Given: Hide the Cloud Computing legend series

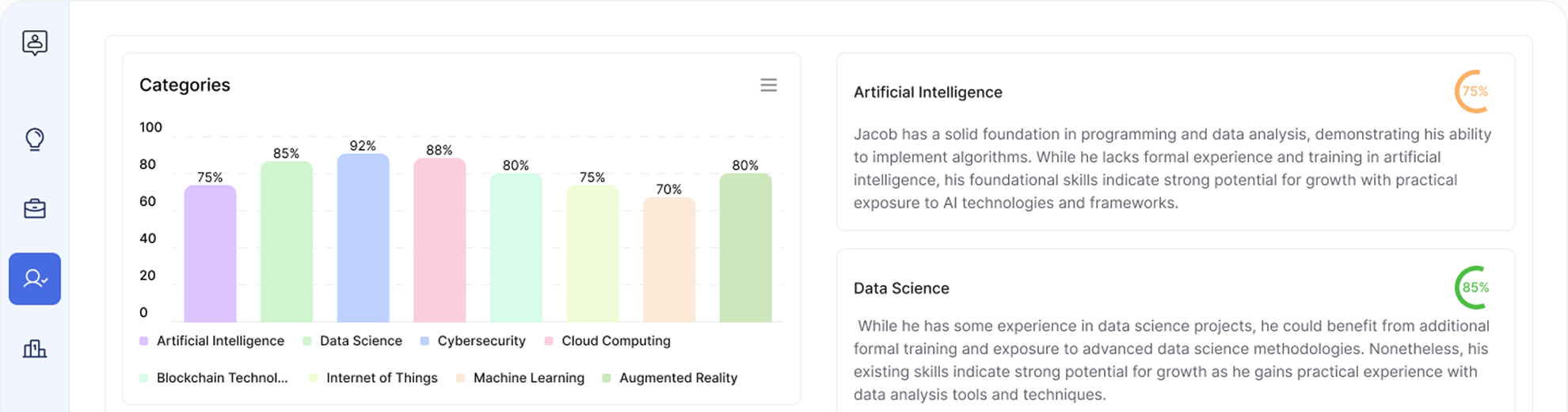Looking at the screenshot, I should 607,341.
